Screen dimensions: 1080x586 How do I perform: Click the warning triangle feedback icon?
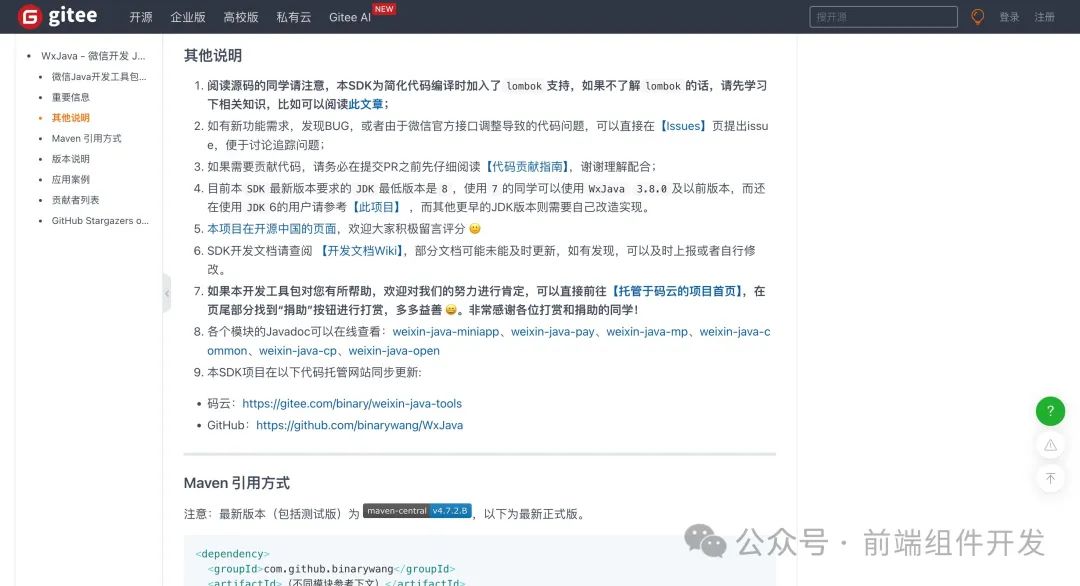(x=1050, y=445)
